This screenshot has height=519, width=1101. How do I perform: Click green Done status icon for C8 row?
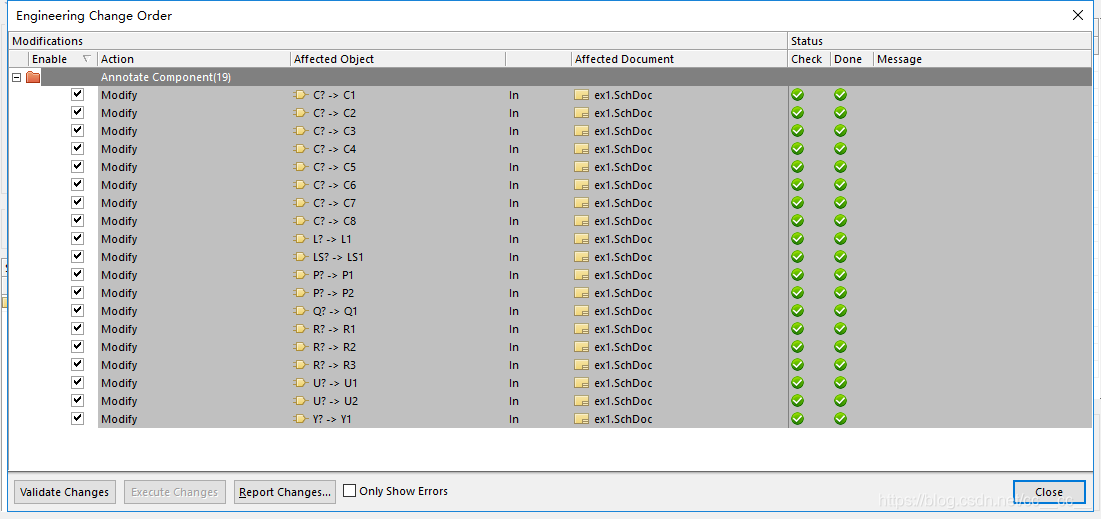pyautogui.click(x=840, y=221)
